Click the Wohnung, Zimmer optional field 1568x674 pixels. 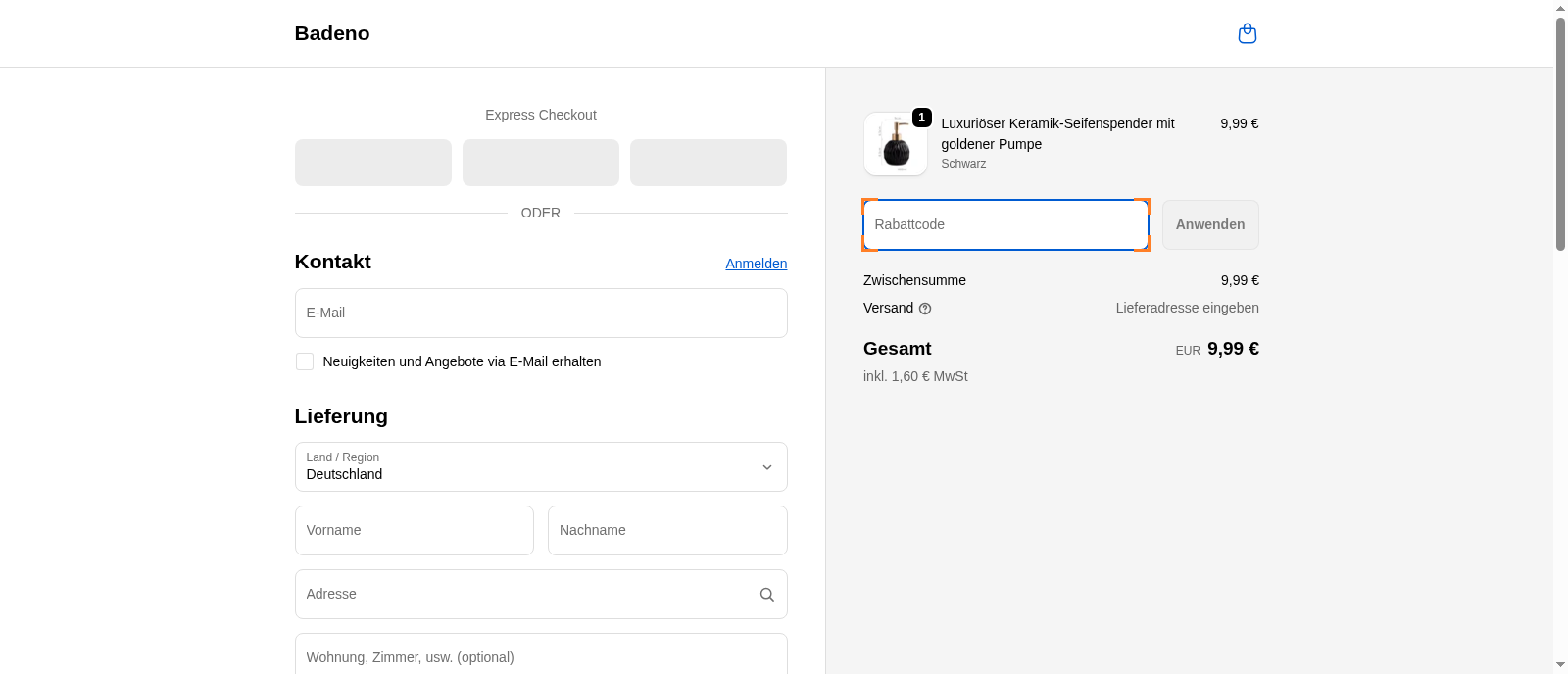540,656
